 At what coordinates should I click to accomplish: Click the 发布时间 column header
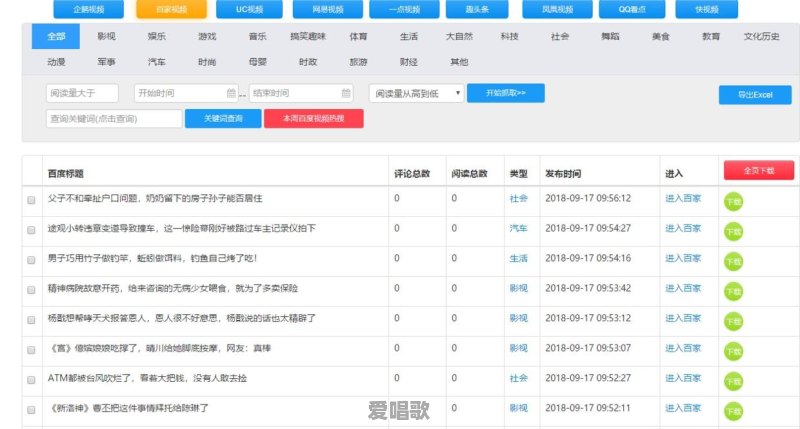click(563, 173)
